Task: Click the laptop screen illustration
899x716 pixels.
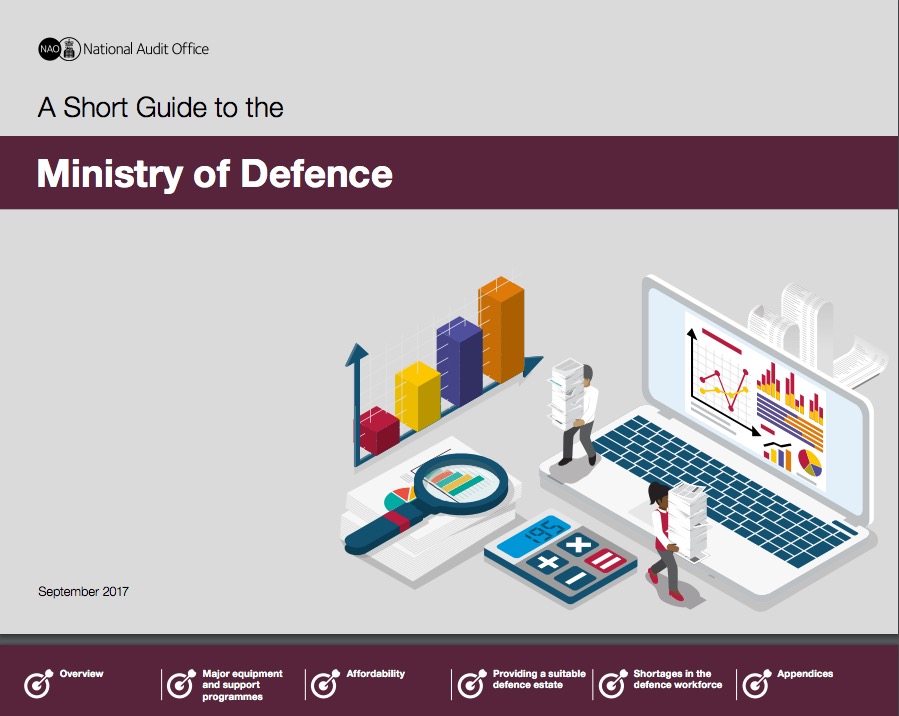Action: [756, 401]
